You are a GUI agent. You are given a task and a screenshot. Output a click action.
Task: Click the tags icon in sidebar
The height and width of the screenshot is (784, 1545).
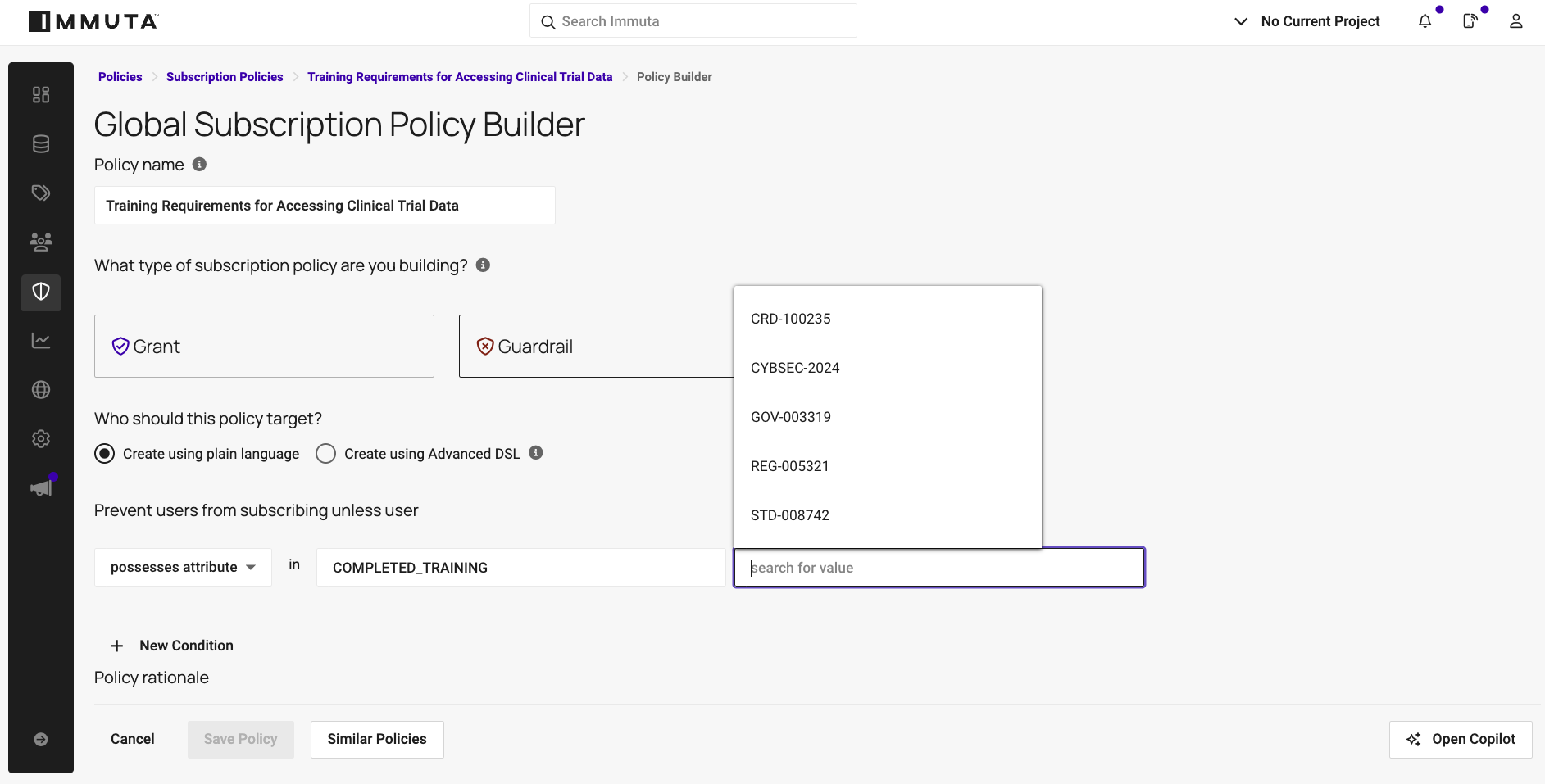pos(41,193)
